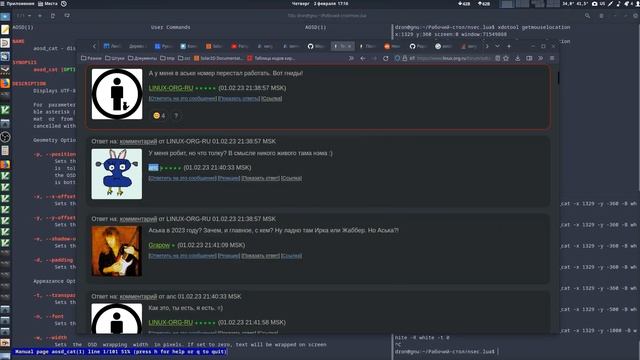640x360 pixels.
Task: Click the clock icon next to Места
Action: [64, 4]
